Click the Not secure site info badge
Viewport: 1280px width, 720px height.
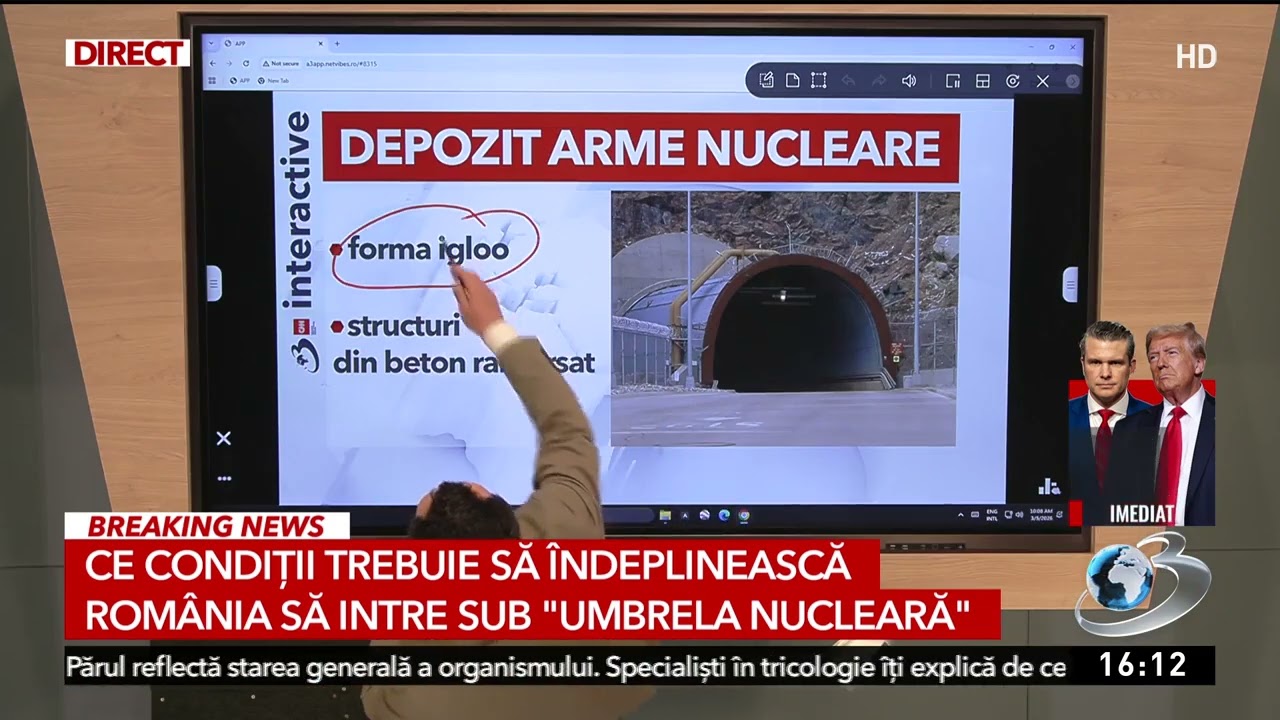point(281,63)
